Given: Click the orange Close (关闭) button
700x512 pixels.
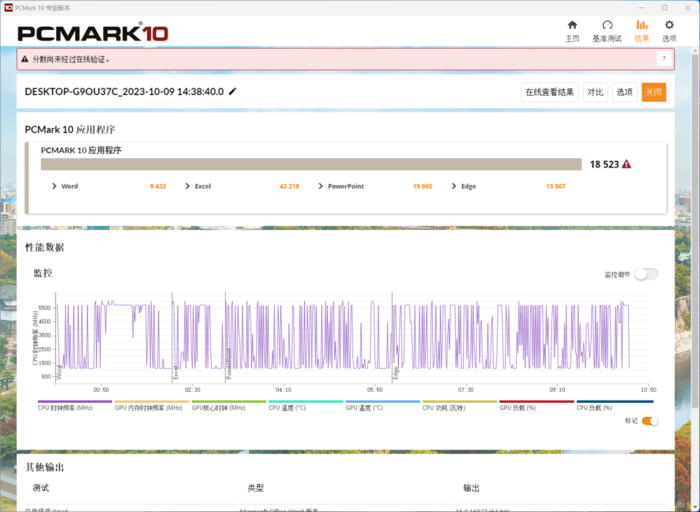Looking at the screenshot, I should [654, 92].
